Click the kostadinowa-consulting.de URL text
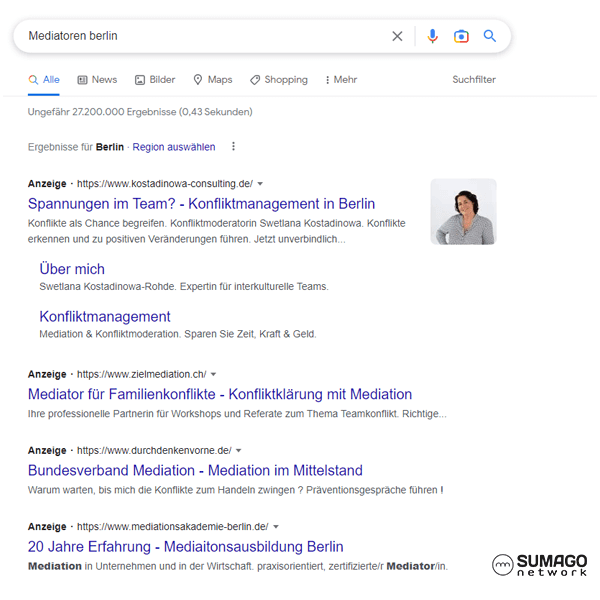The width and height of the screenshot is (600, 600). [165, 184]
